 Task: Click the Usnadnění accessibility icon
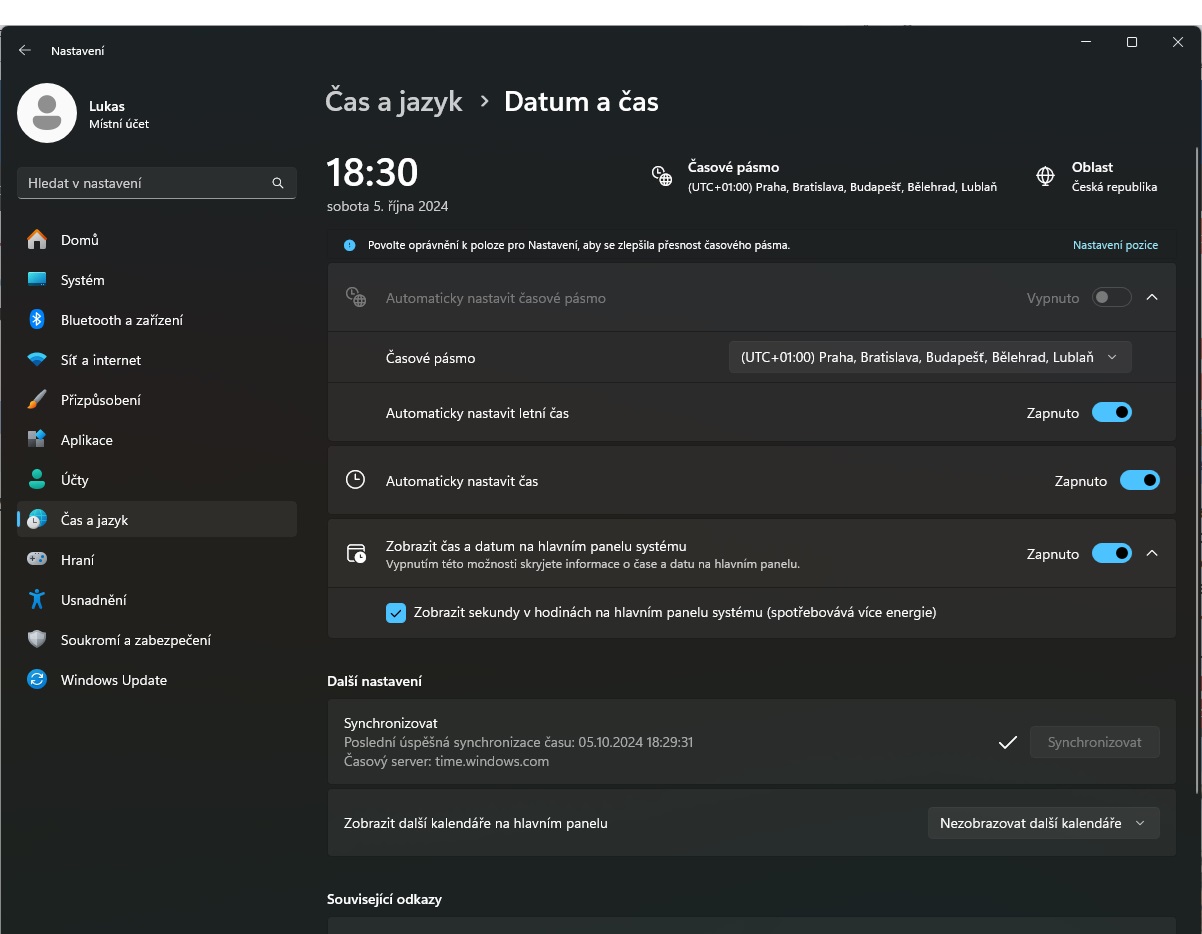pos(37,600)
